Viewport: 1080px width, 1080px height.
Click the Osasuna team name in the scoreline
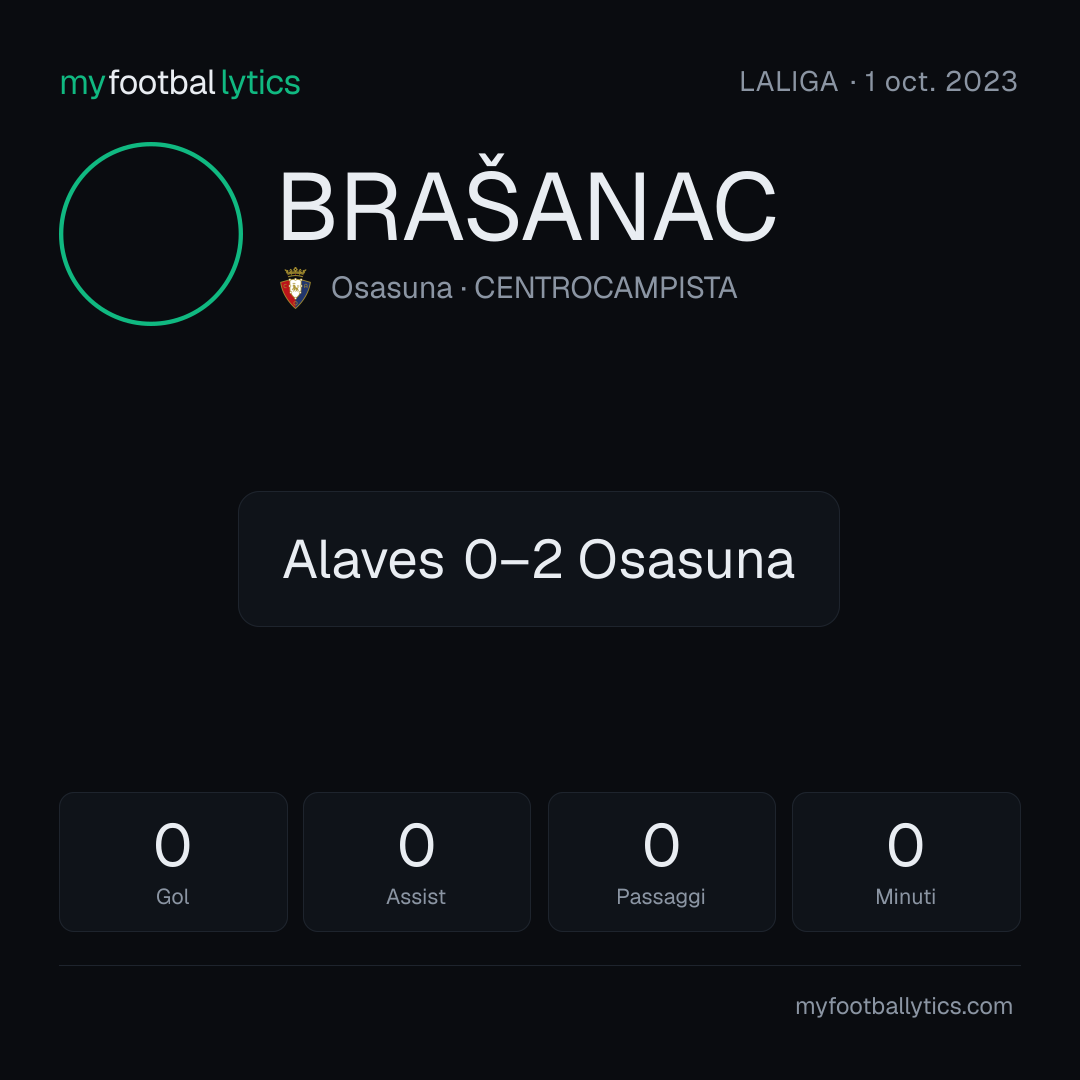pos(686,559)
